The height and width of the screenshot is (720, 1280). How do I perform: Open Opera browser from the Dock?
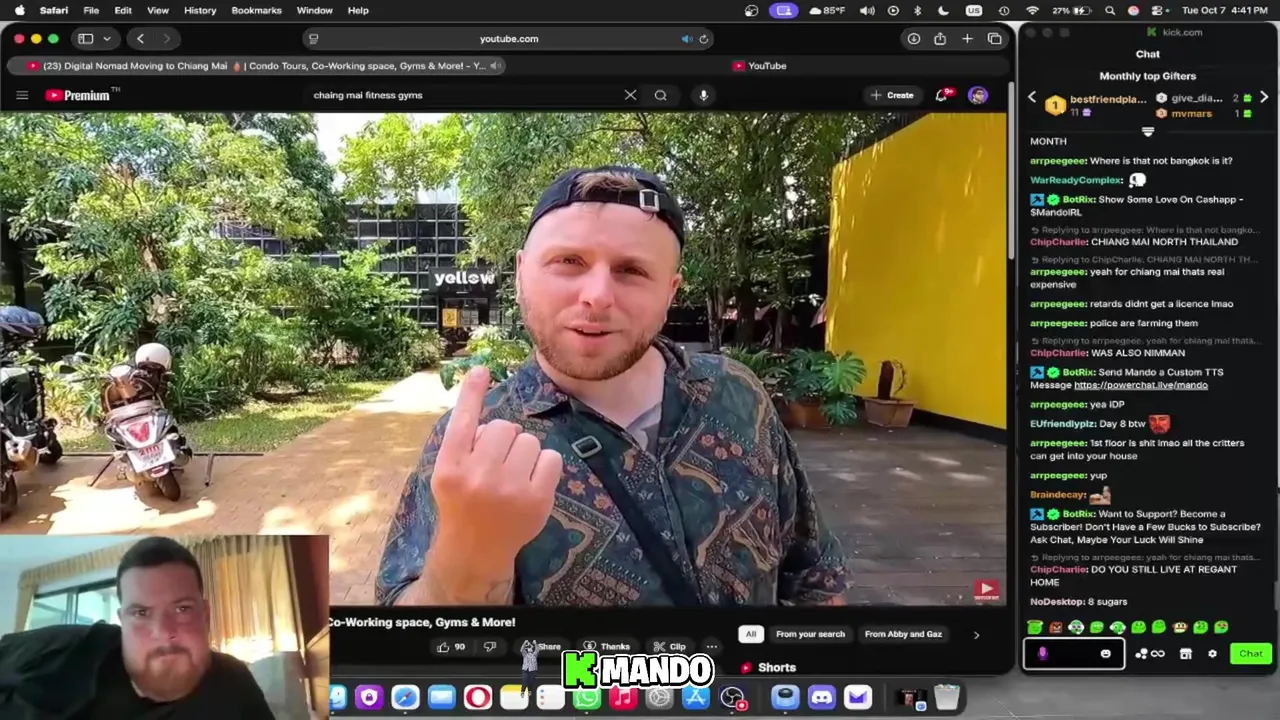pyautogui.click(x=478, y=697)
